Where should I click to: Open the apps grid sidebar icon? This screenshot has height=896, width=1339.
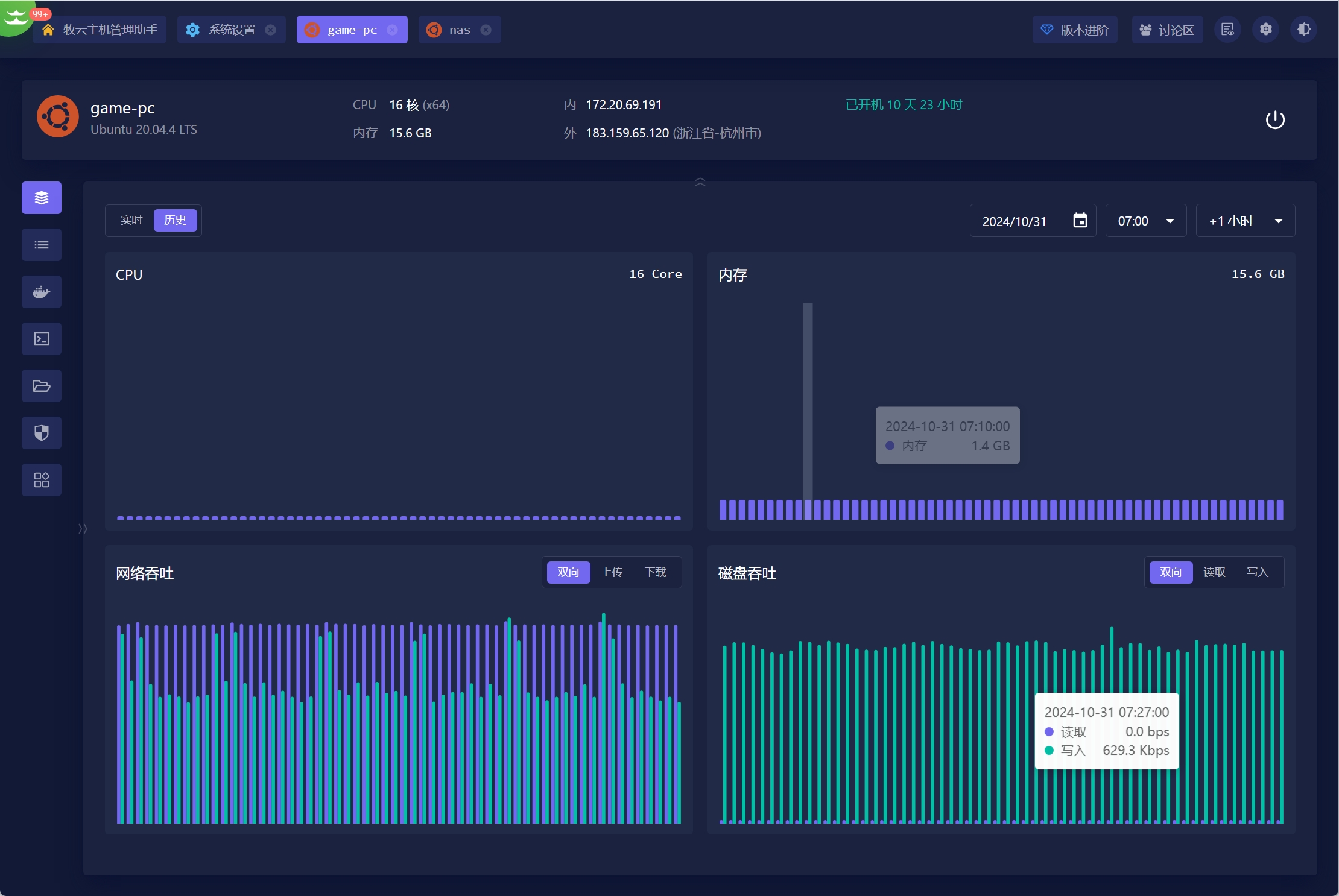(42, 480)
